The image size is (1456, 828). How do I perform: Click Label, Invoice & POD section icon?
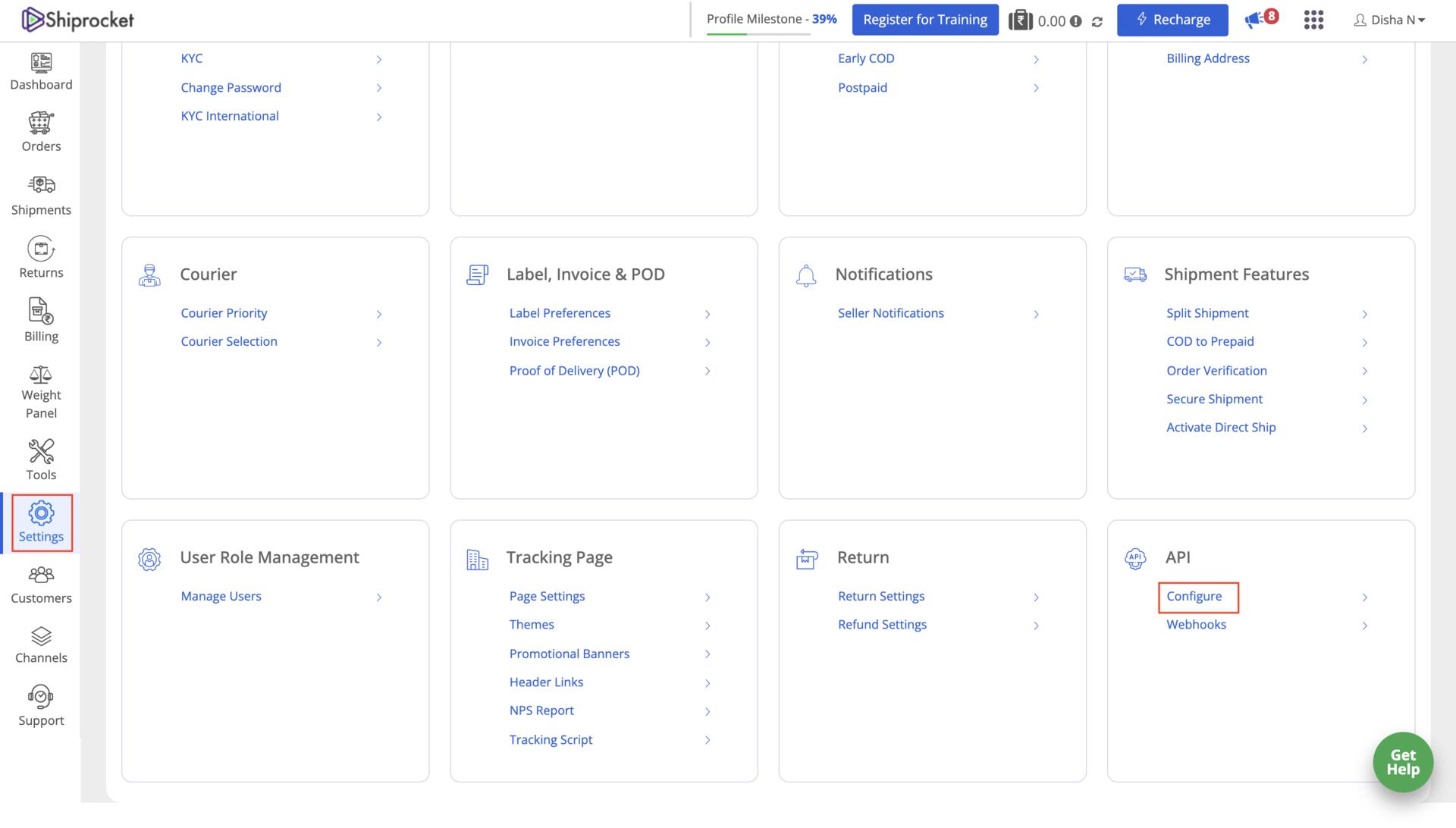point(477,275)
